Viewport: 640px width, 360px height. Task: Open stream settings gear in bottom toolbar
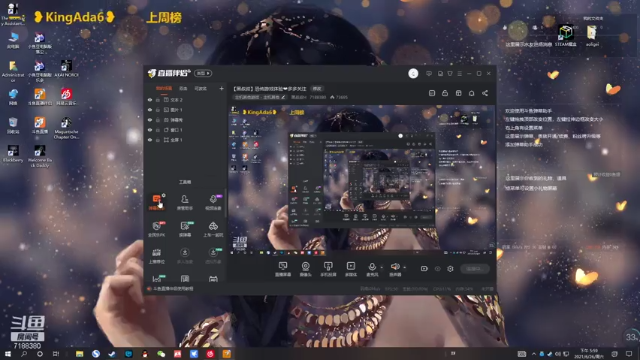click(x=450, y=269)
